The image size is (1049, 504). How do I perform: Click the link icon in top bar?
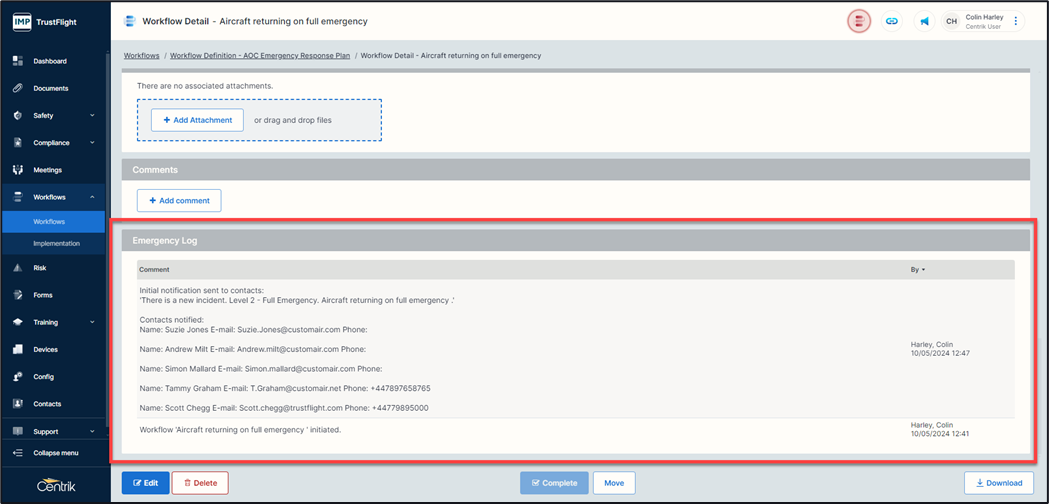[892, 21]
